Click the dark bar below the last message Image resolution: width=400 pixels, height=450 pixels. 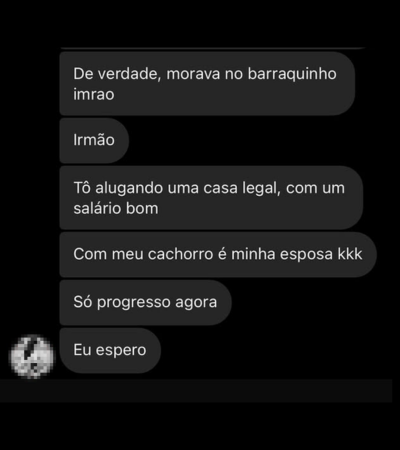tap(196, 391)
